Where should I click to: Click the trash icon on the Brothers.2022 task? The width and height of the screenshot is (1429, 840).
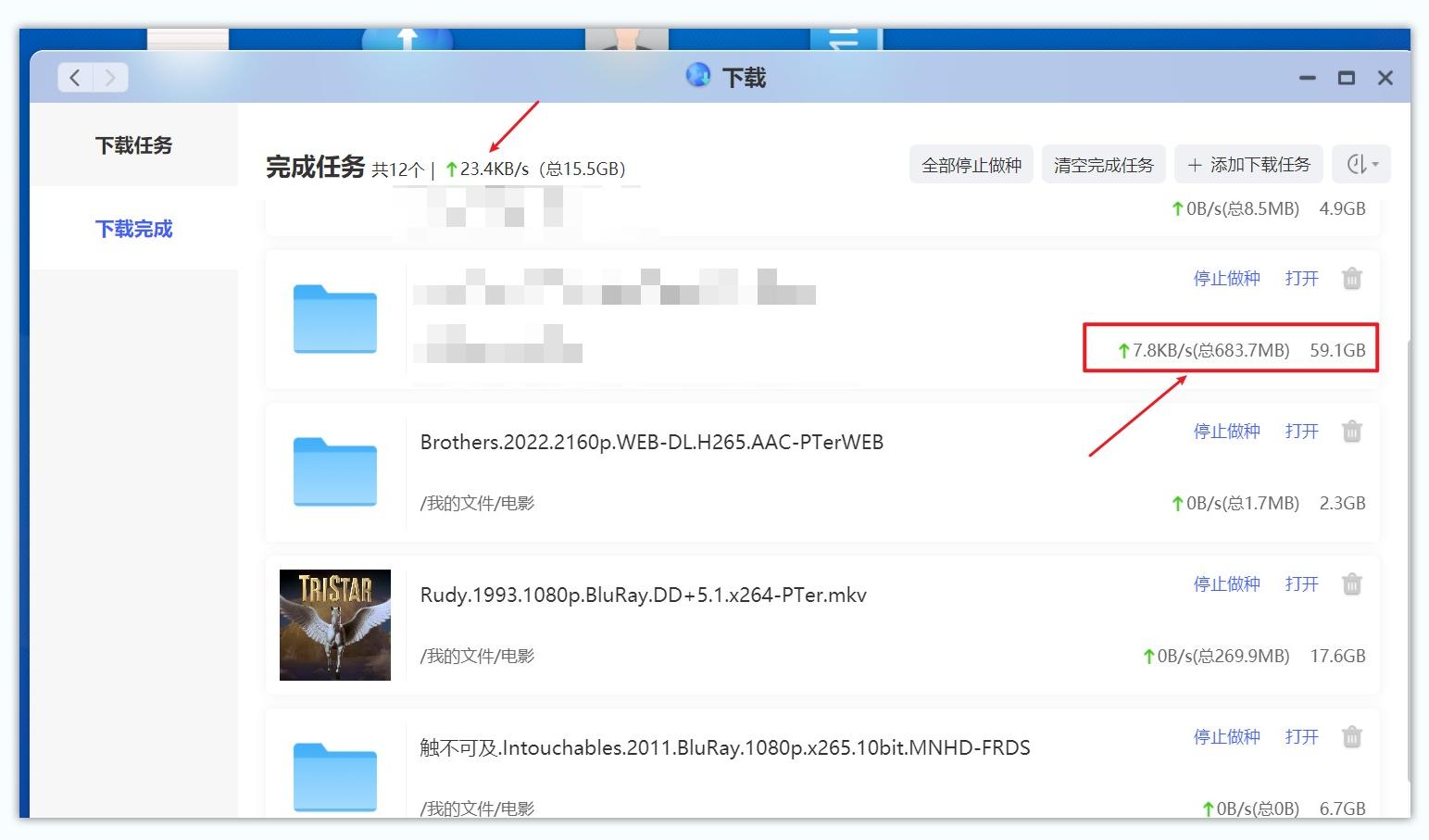tap(1351, 431)
